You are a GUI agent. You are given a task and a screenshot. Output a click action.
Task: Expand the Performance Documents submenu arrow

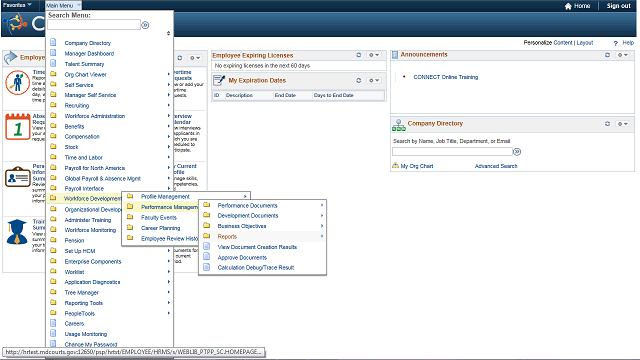coord(322,205)
